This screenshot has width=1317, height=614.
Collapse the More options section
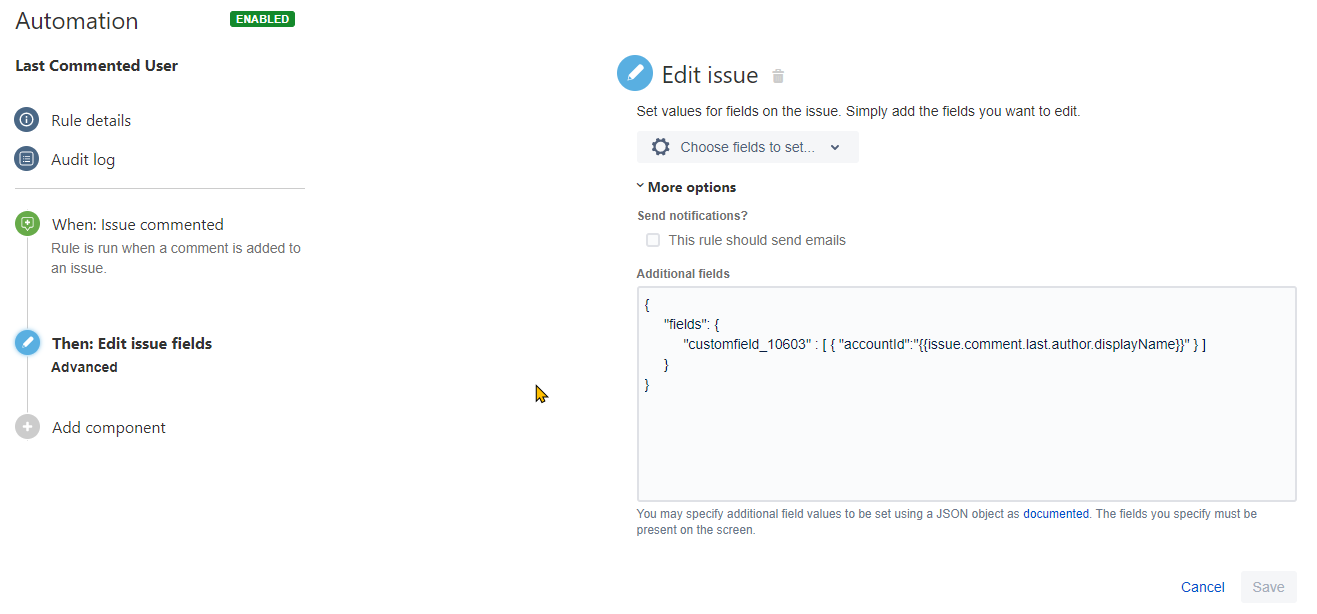pyautogui.click(x=686, y=187)
